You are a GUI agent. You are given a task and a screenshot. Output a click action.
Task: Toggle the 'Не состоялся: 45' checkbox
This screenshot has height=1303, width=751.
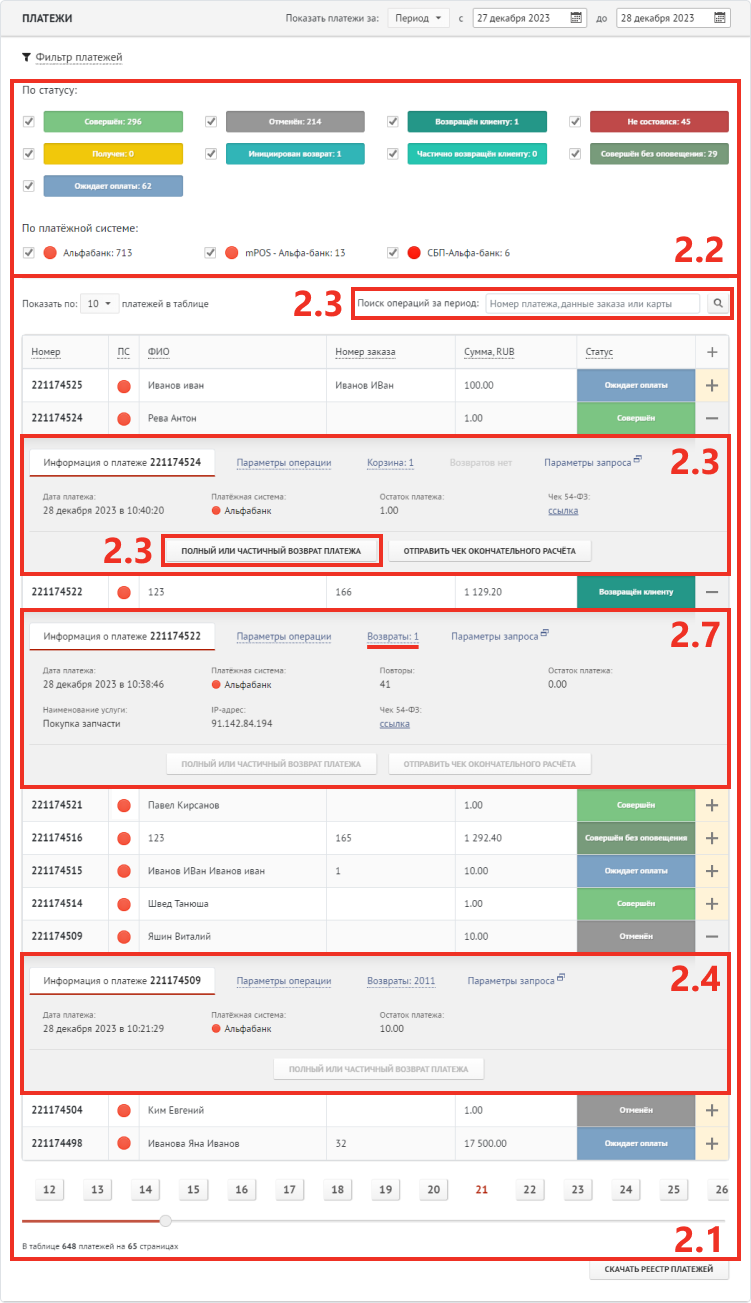pos(575,122)
